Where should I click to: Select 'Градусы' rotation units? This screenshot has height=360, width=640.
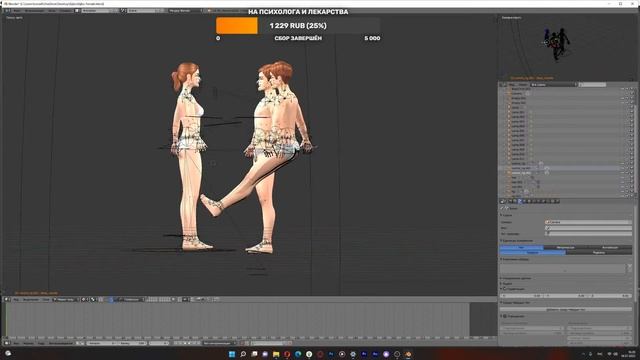click(x=533, y=253)
